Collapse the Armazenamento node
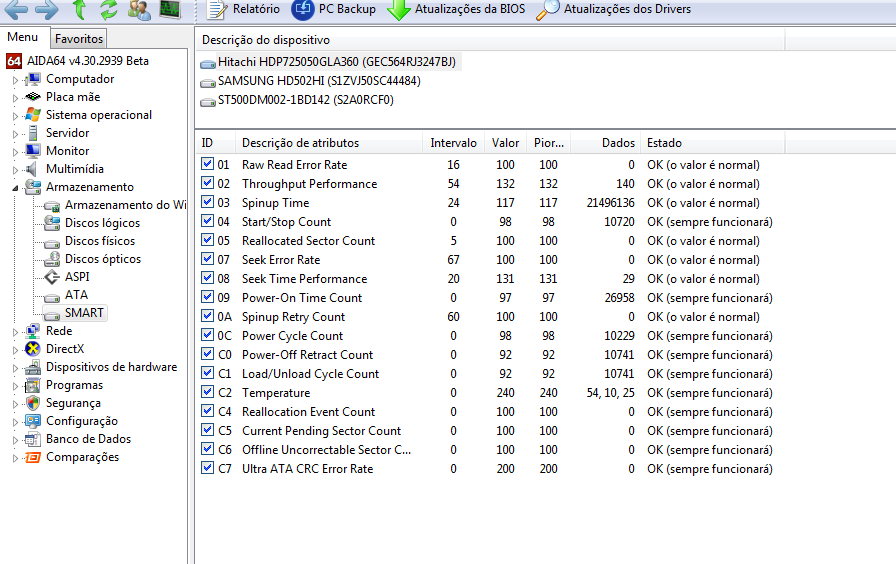The image size is (896, 564). (15, 188)
